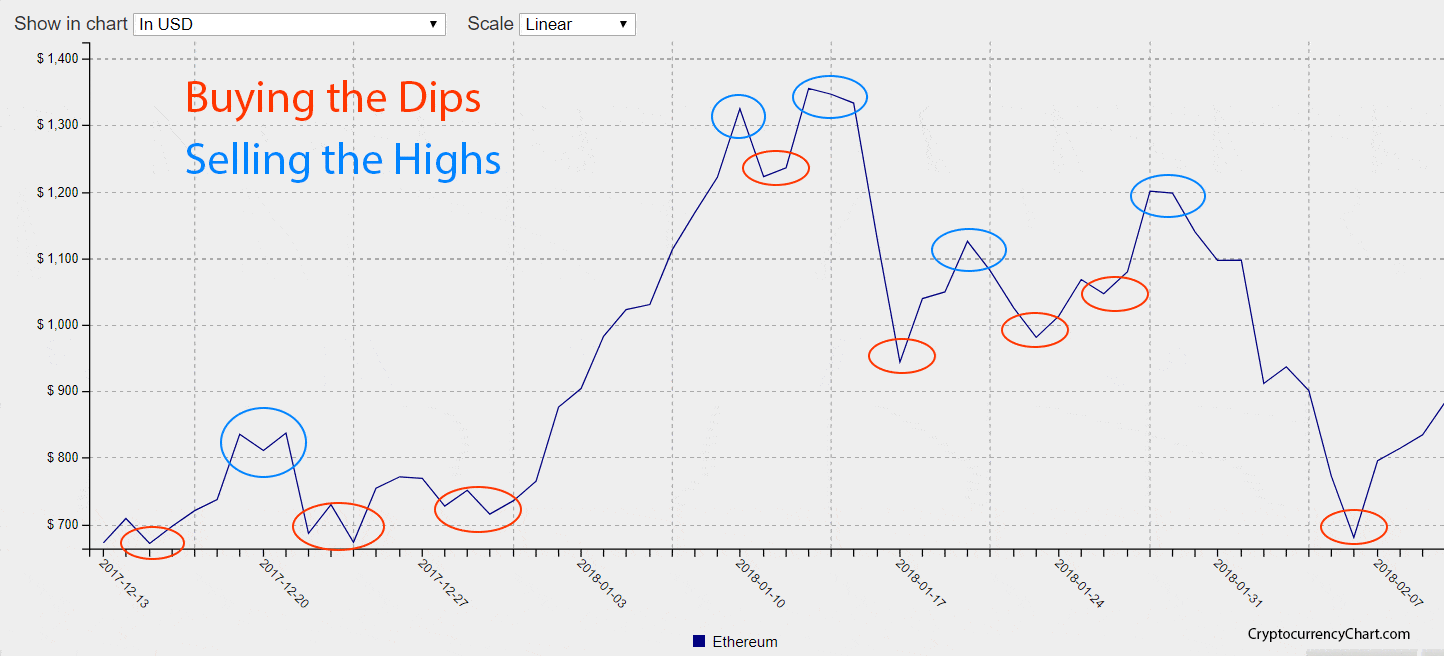Select the blue circle around the 2018-01-10 peak
Viewport: 1444px width, 656px height.
[x=738, y=117]
